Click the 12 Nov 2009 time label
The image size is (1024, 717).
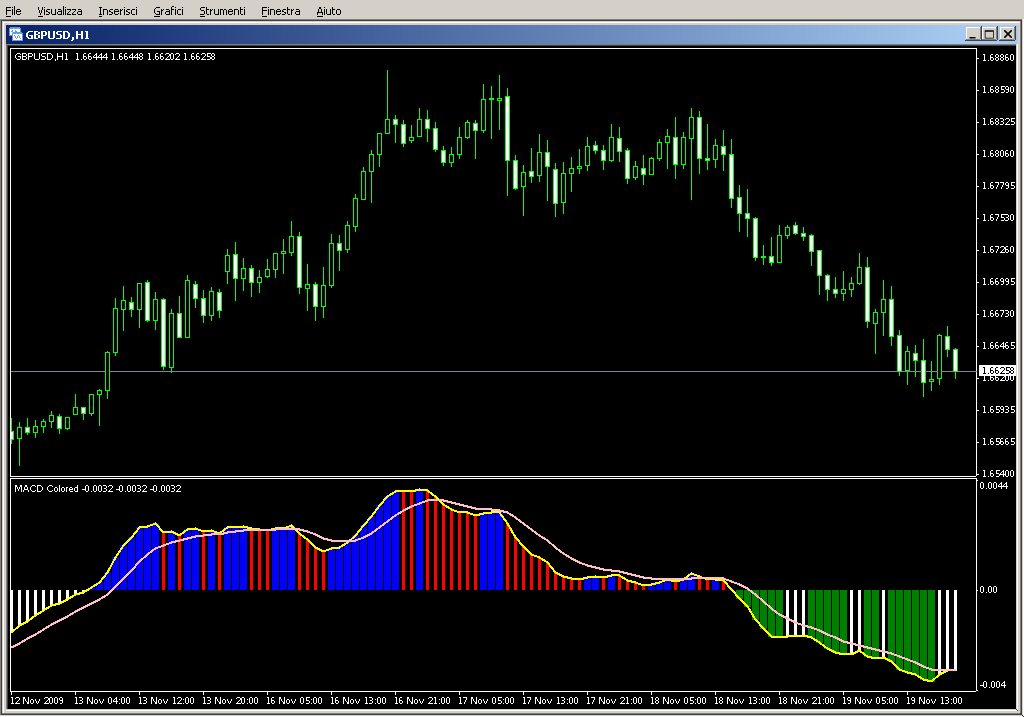click(x=37, y=701)
